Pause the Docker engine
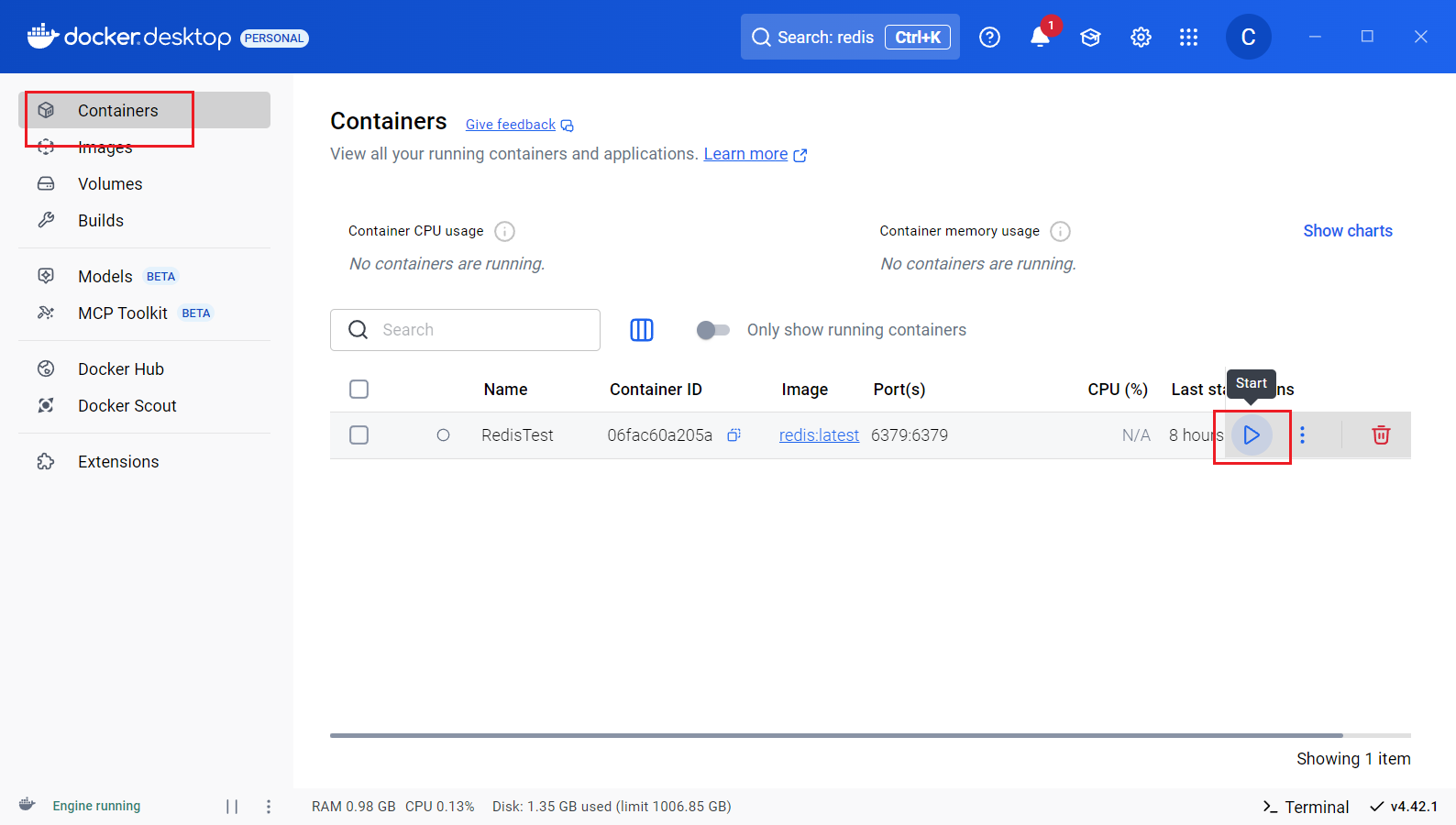Screen dimensions: 1456x825 (x=232, y=807)
